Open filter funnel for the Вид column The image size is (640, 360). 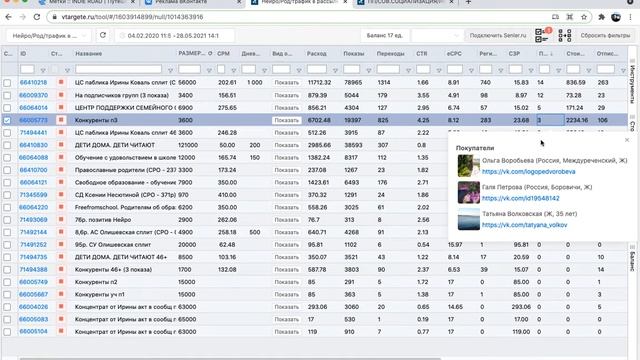pyautogui.click(x=298, y=70)
